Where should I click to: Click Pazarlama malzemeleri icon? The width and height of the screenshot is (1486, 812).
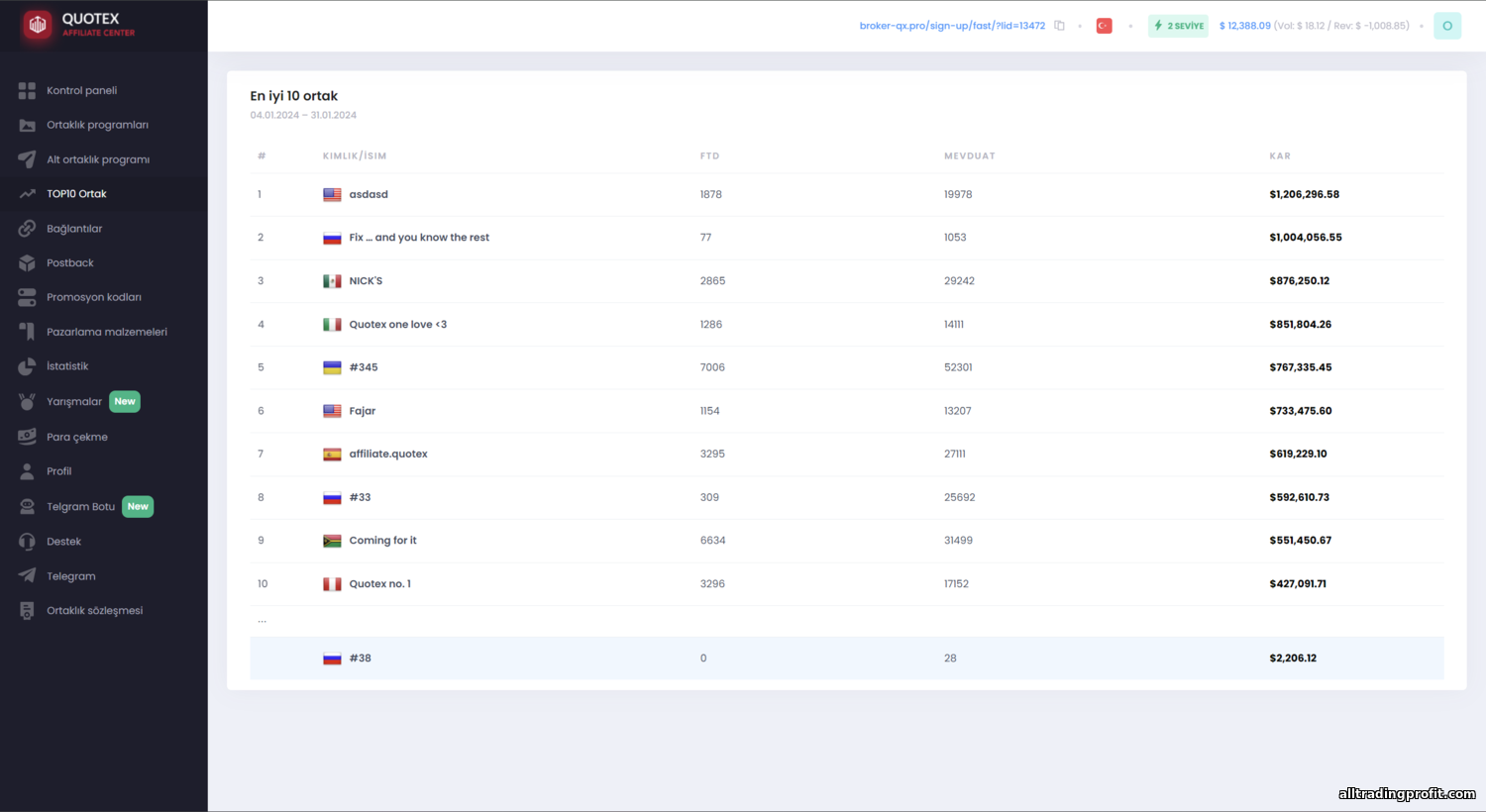(27, 332)
